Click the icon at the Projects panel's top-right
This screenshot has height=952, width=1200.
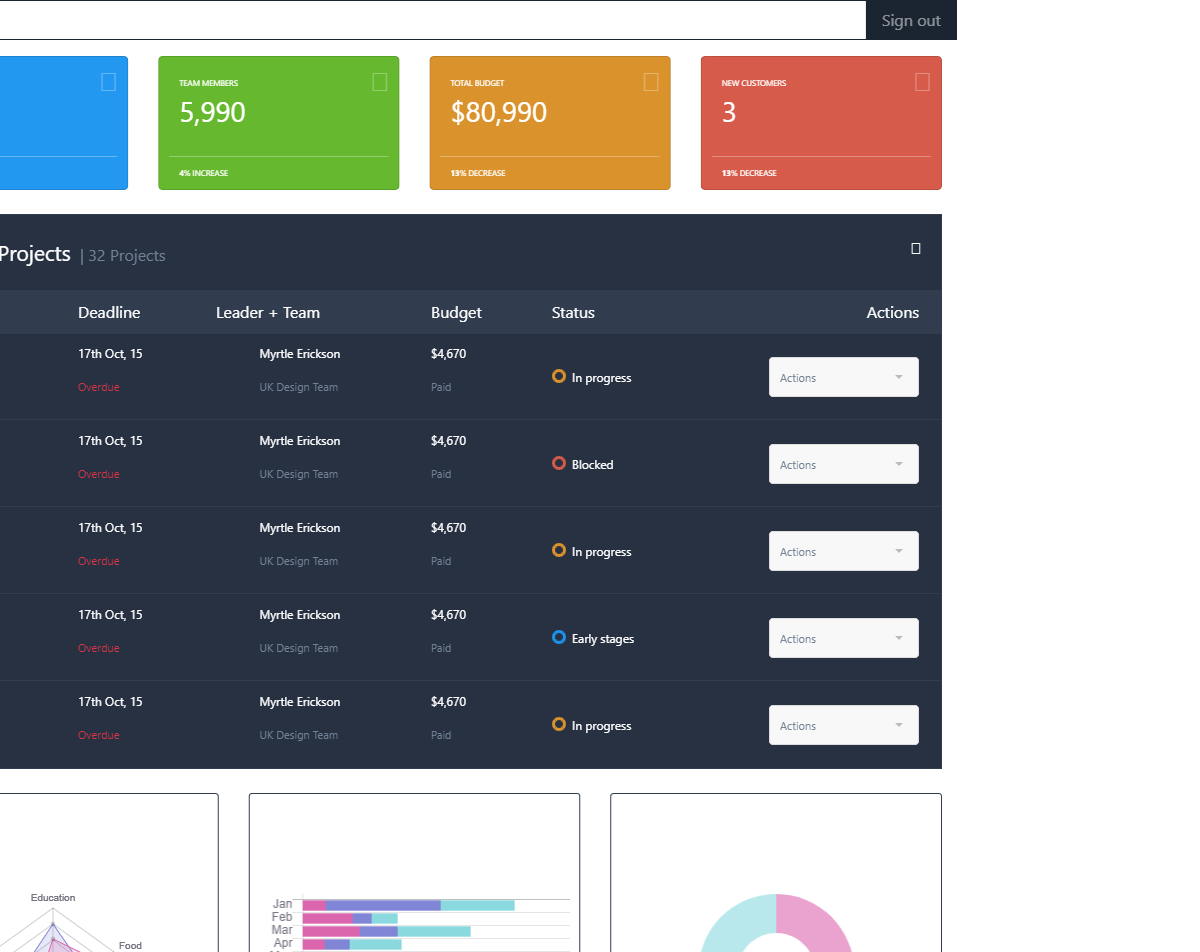[916, 249]
